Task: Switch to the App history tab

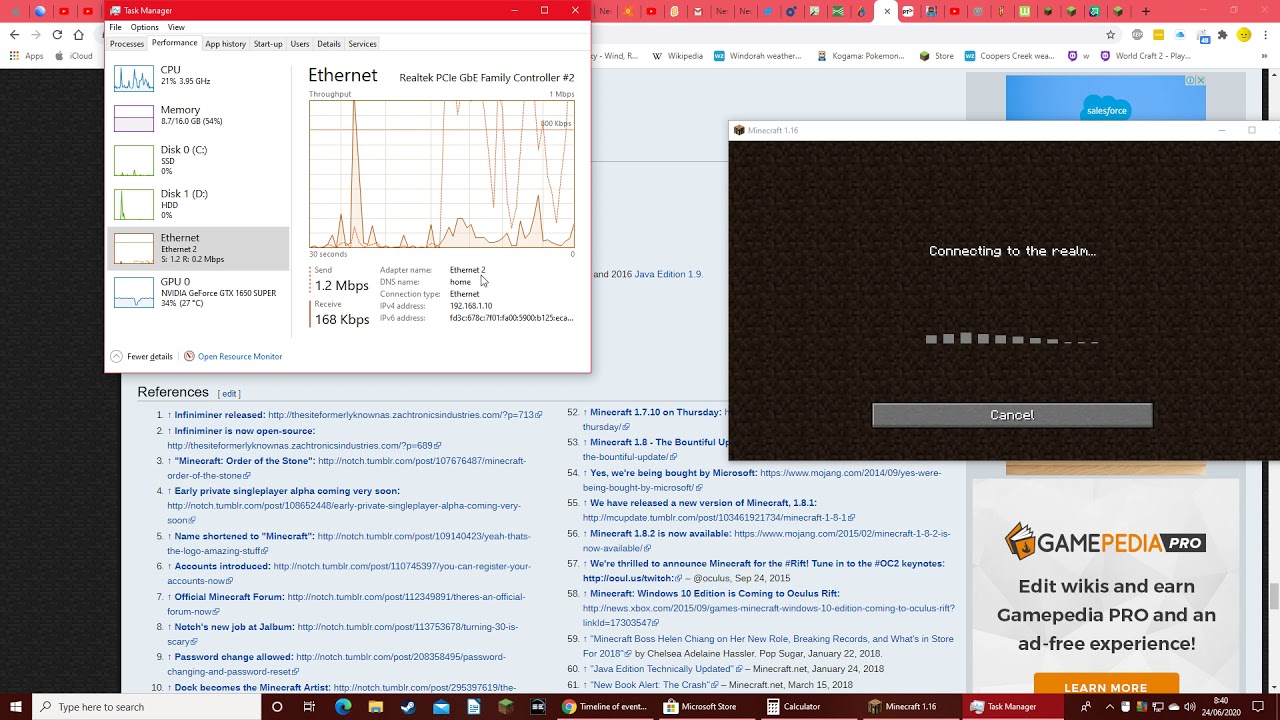Action: [225, 44]
